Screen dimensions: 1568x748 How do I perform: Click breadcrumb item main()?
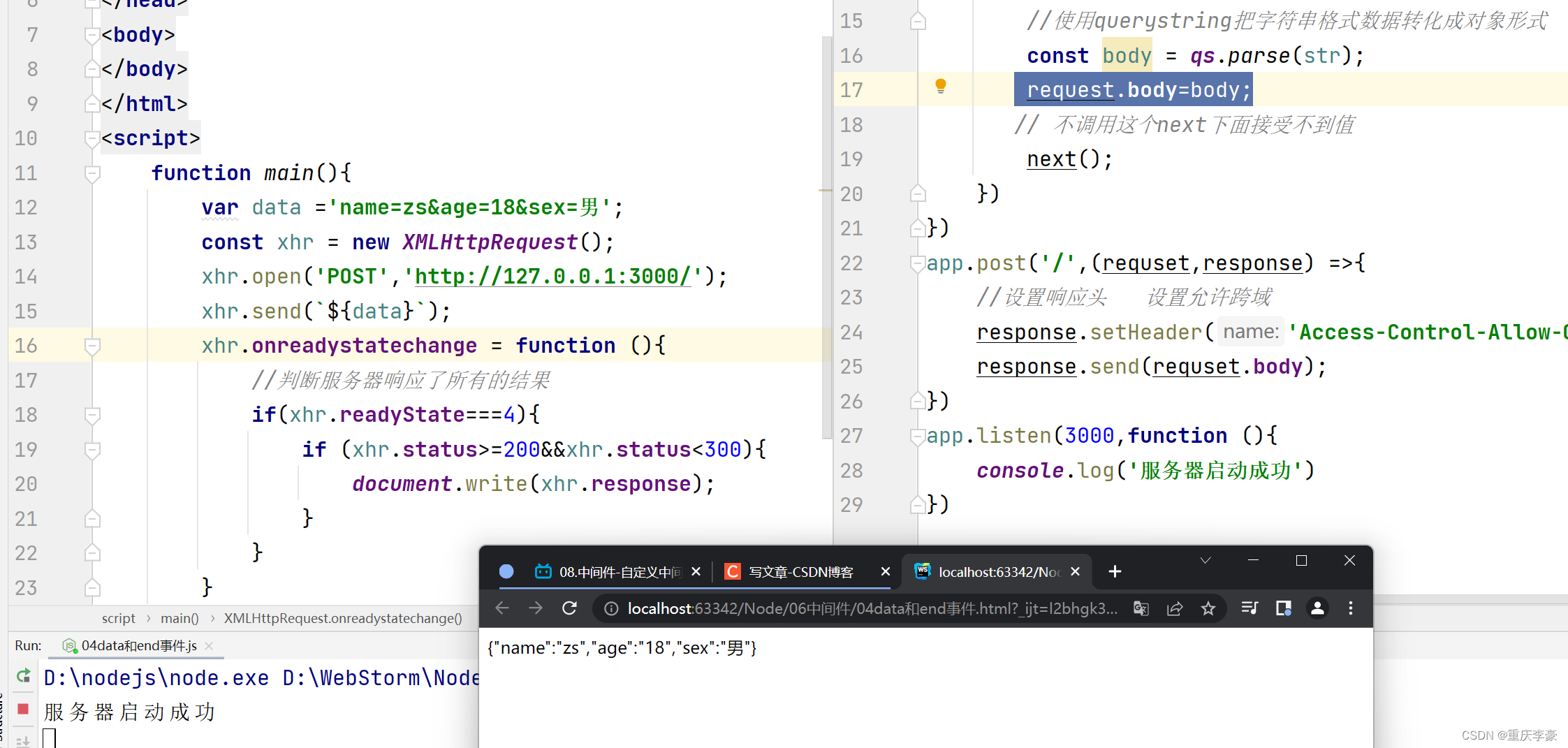coord(179,618)
